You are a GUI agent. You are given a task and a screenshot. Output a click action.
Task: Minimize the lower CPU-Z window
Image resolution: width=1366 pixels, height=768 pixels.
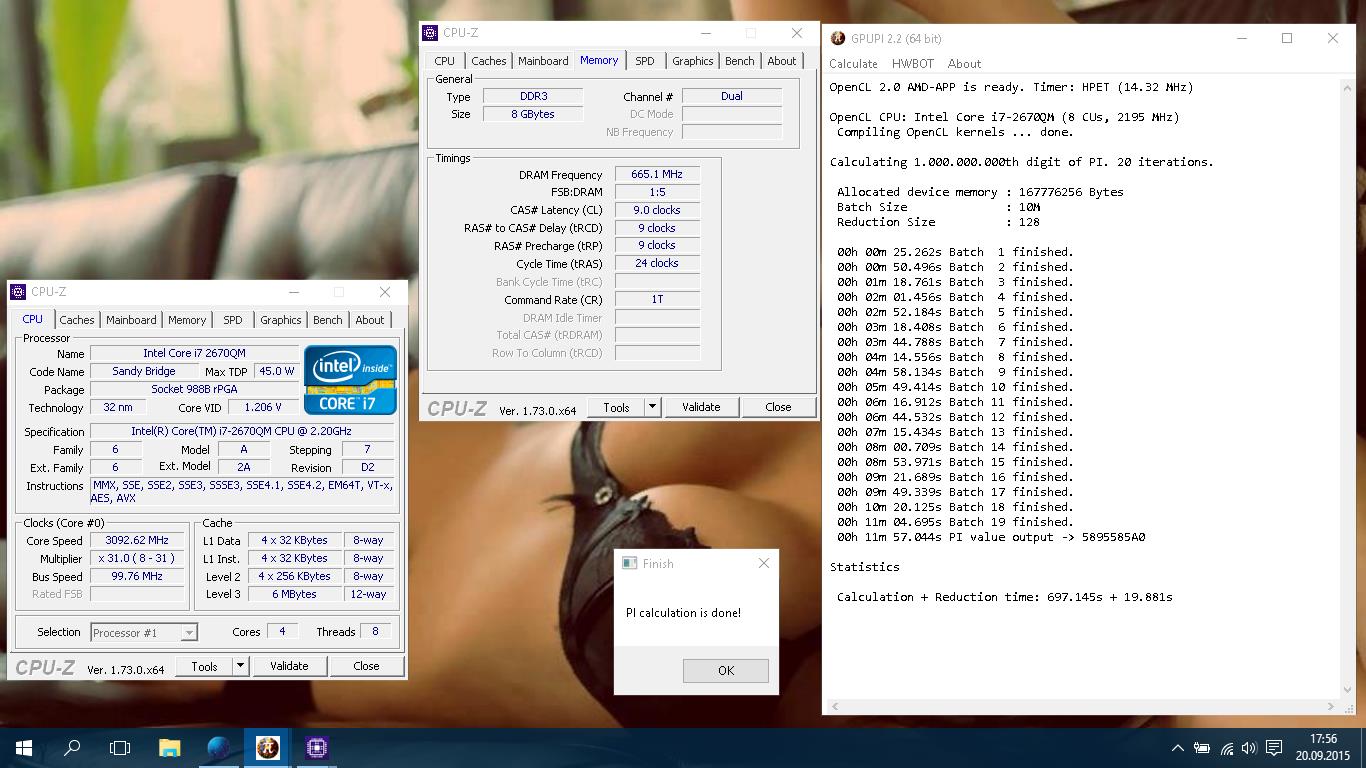click(293, 292)
